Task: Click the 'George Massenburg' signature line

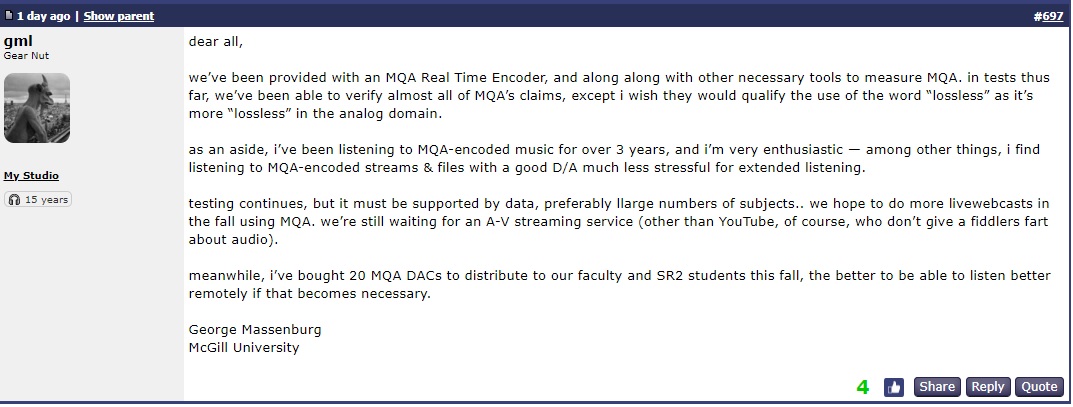Action: [255, 329]
